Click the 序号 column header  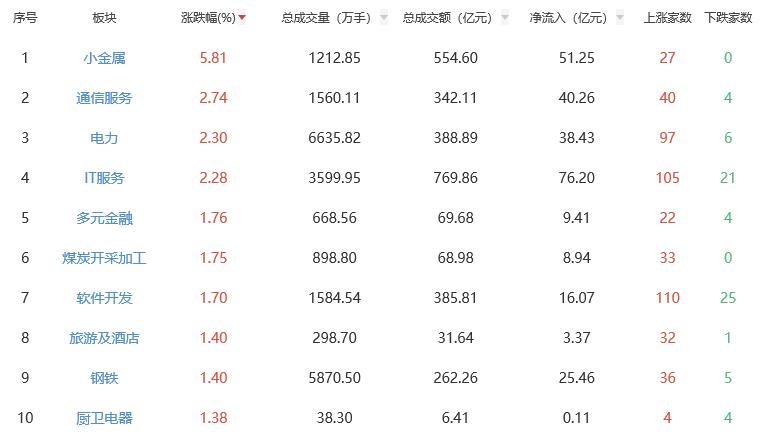point(26,18)
